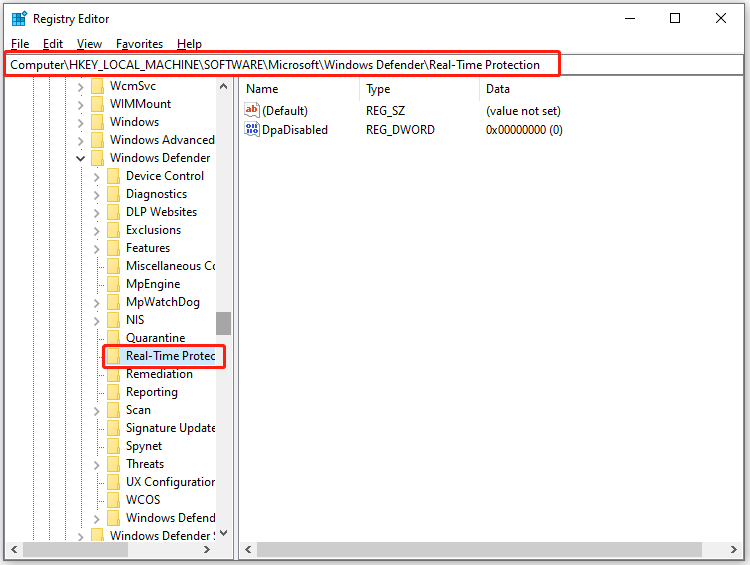The width and height of the screenshot is (750, 565).
Task: Expand the NIS subkey
Action: (97, 321)
